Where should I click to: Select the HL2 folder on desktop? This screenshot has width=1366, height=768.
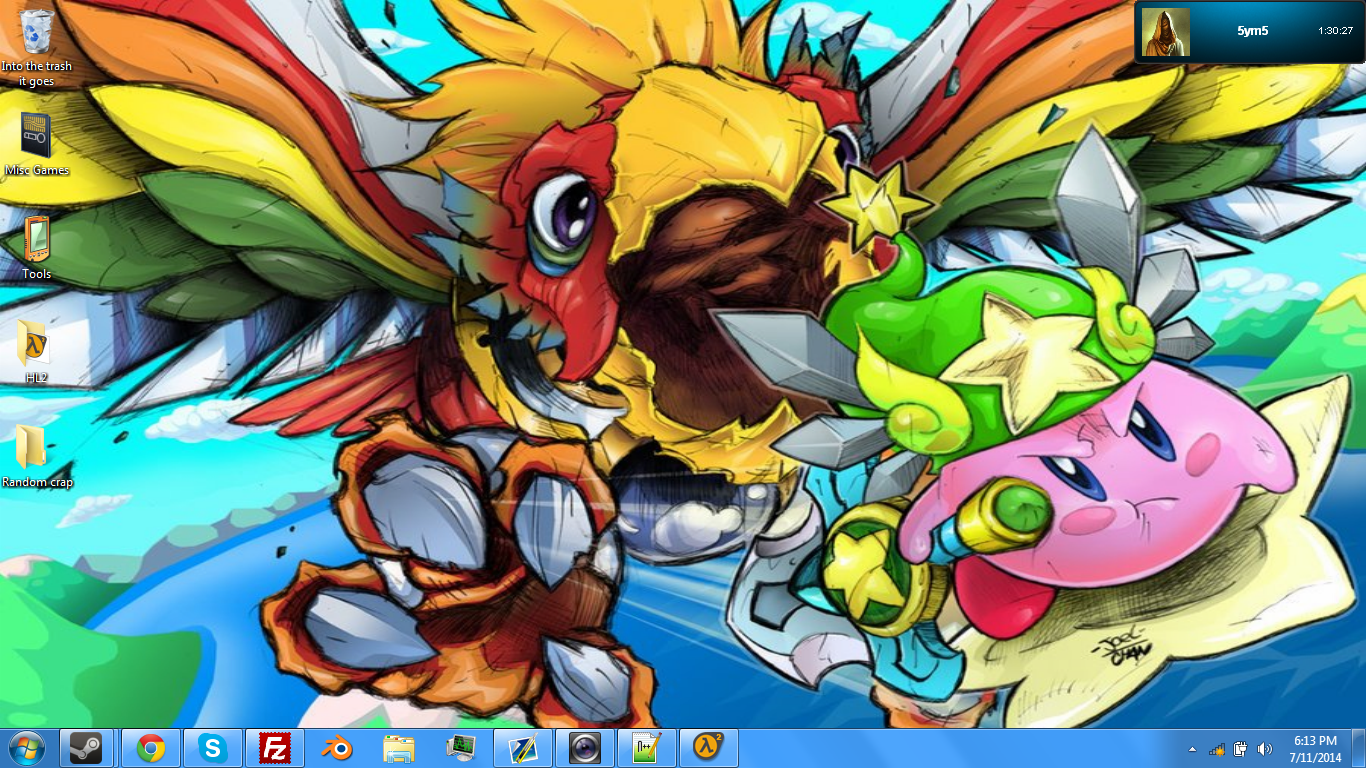[34, 344]
